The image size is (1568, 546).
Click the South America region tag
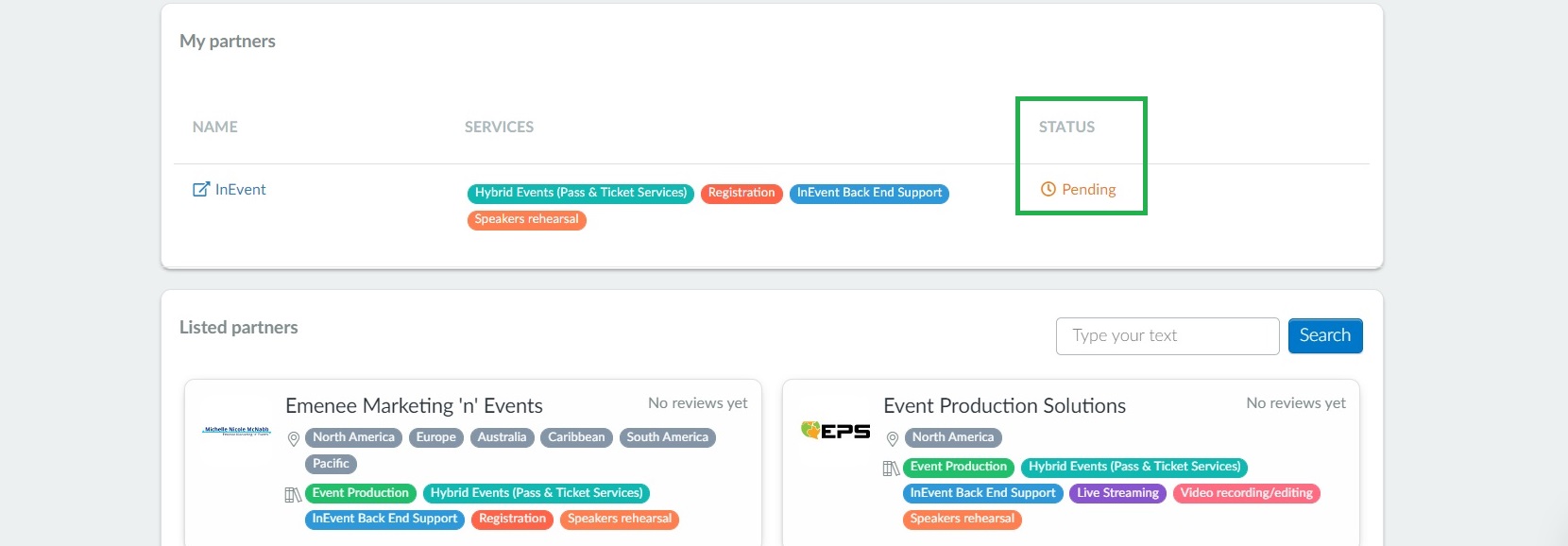click(667, 437)
